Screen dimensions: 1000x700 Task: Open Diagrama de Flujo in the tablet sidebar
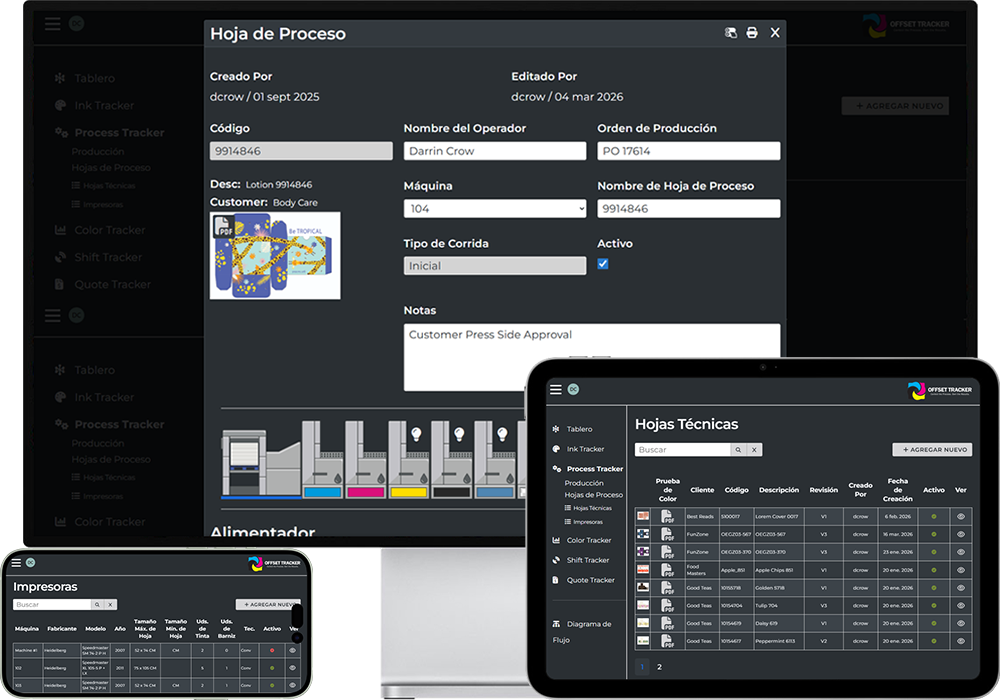click(x=582, y=631)
